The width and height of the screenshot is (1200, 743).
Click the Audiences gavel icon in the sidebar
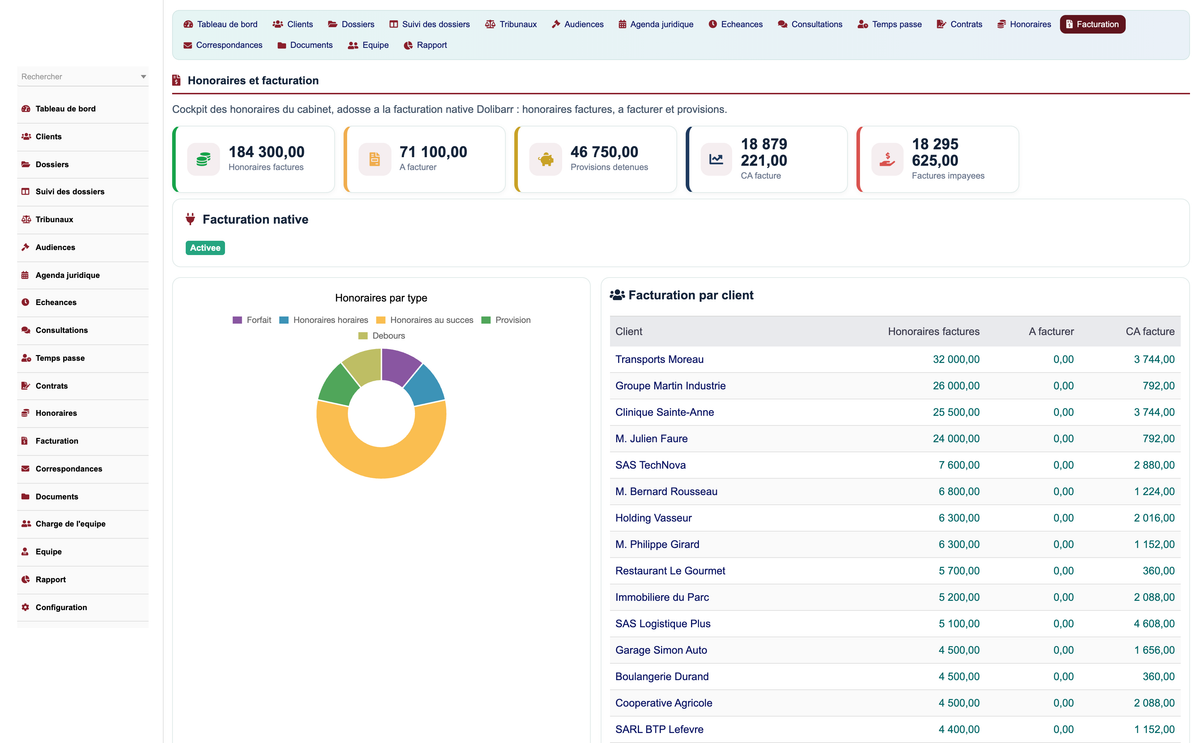click(26, 247)
